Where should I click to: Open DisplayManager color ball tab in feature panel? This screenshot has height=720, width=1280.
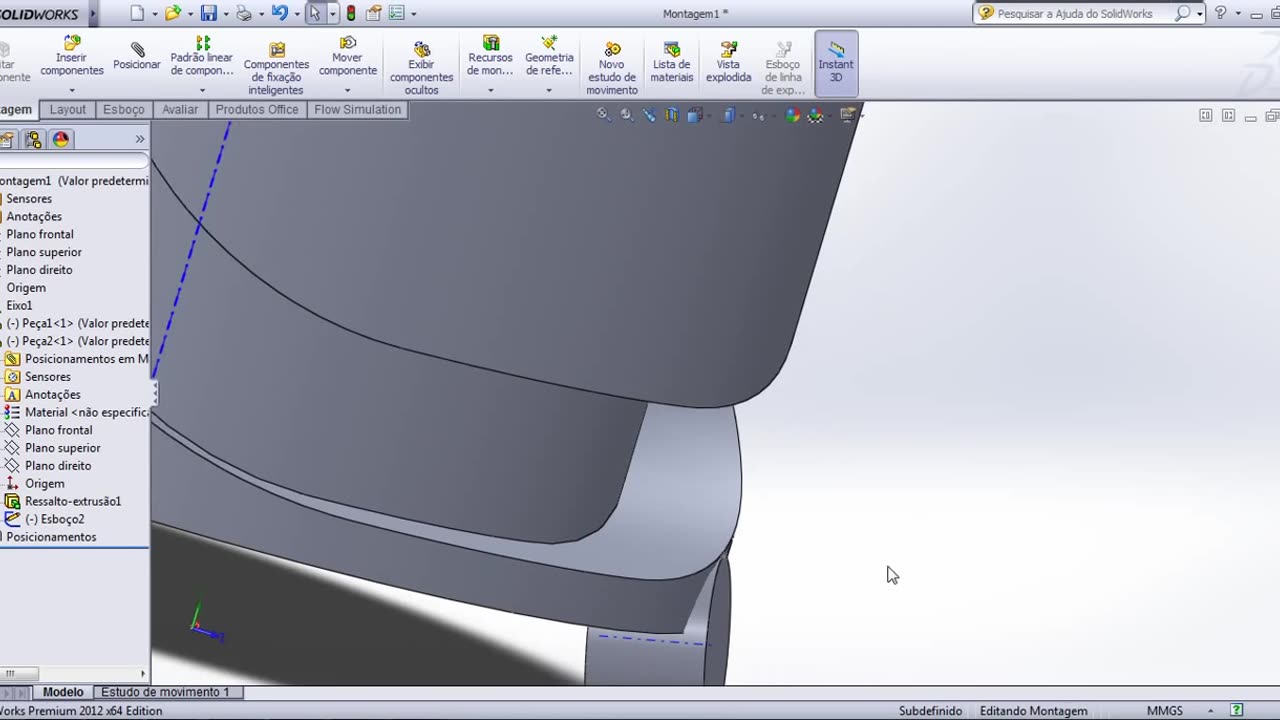pos(61,140)
